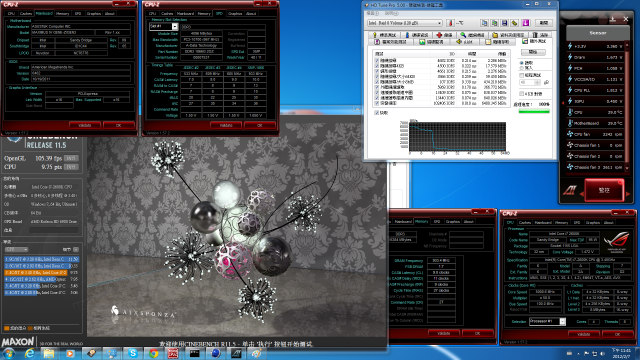640x360 pixels.
Task: Open Google Chrome from the taskbar
Action: click(x=153, y=353)
